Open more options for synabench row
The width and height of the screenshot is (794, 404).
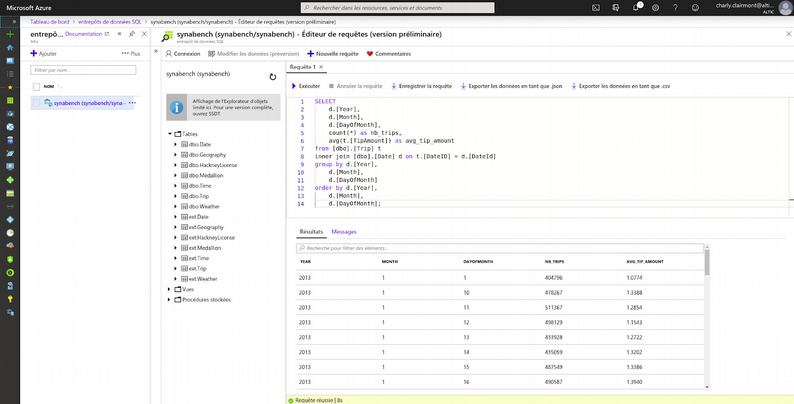pos(132,103)
